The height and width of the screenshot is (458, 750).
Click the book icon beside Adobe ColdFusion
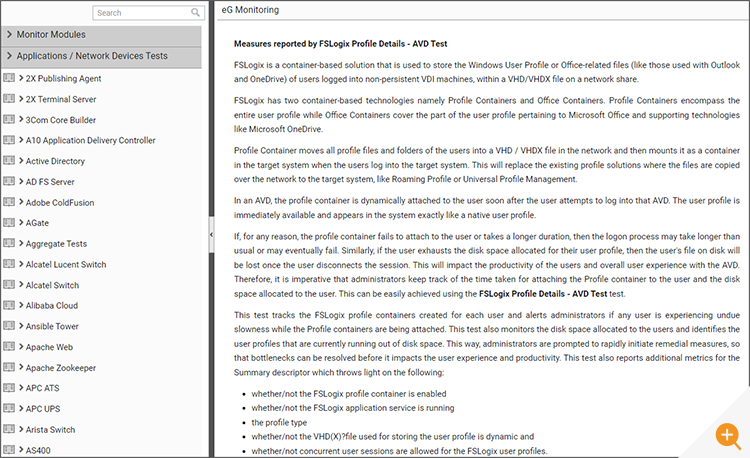tap(9, 202)
